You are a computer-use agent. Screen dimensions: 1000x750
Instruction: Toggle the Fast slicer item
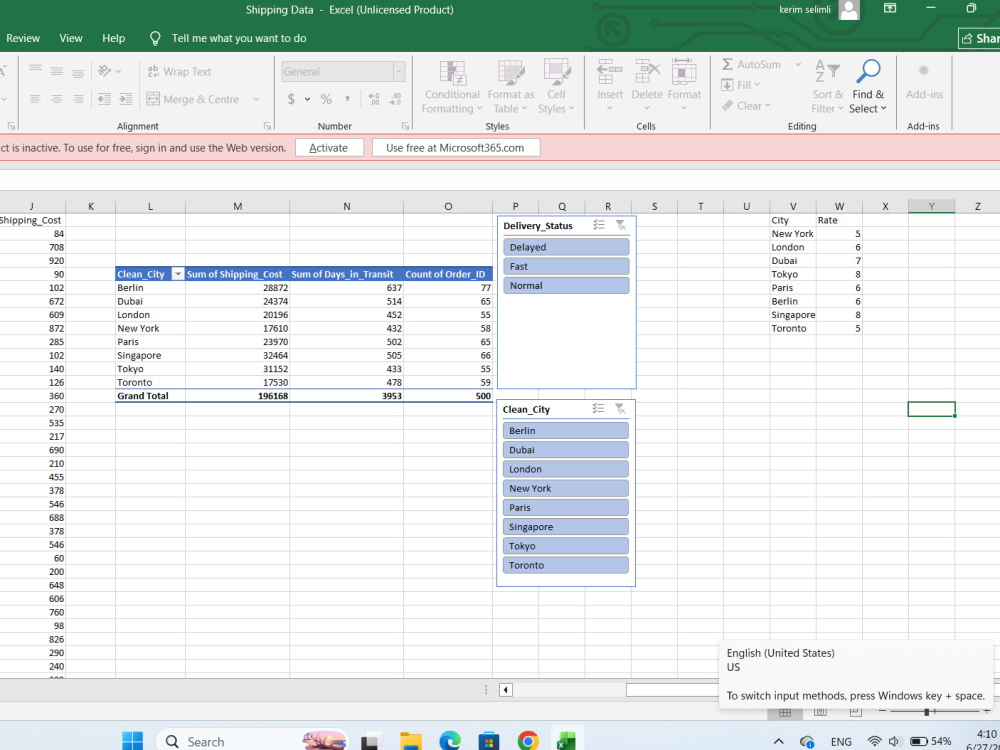(566, 266)
